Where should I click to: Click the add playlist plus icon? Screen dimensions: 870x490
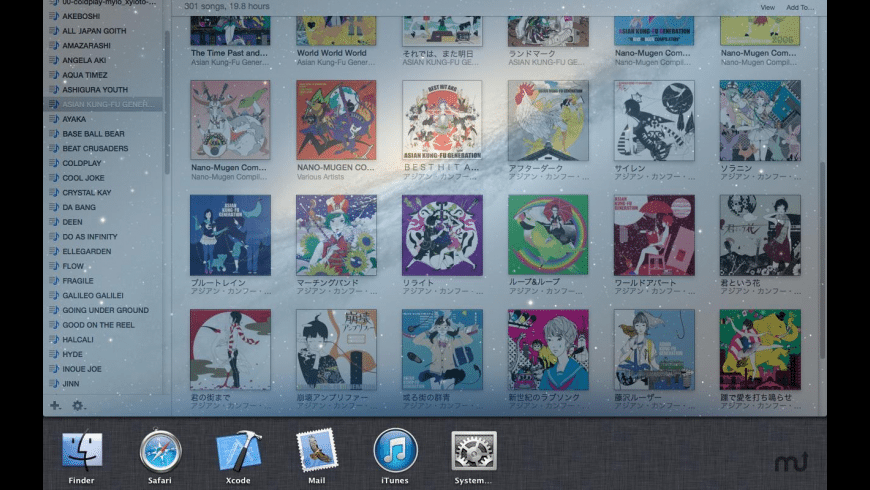pos(55,406)
